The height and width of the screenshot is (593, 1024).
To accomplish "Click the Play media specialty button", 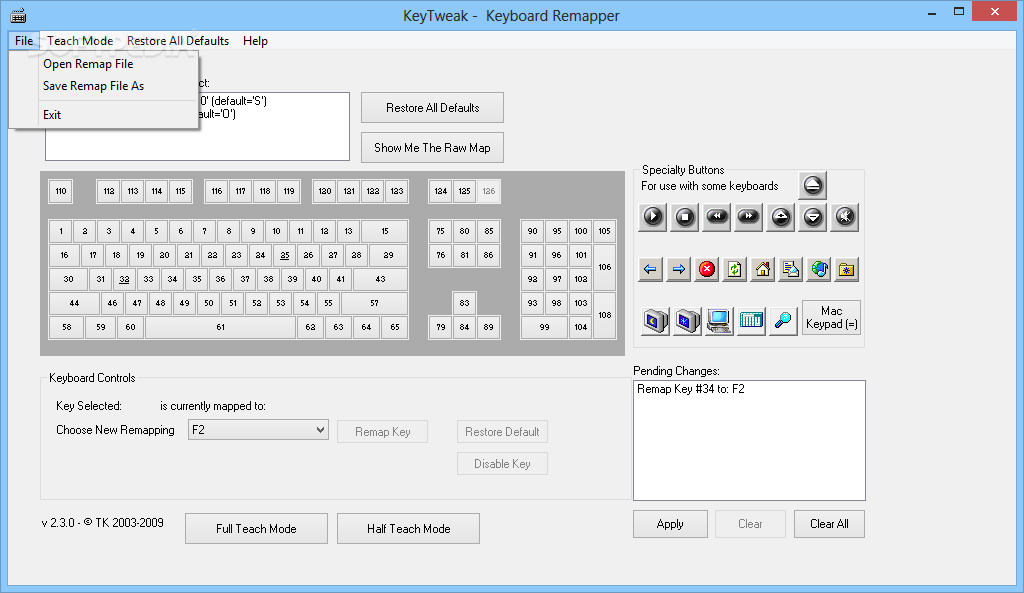I will point(652,217).
